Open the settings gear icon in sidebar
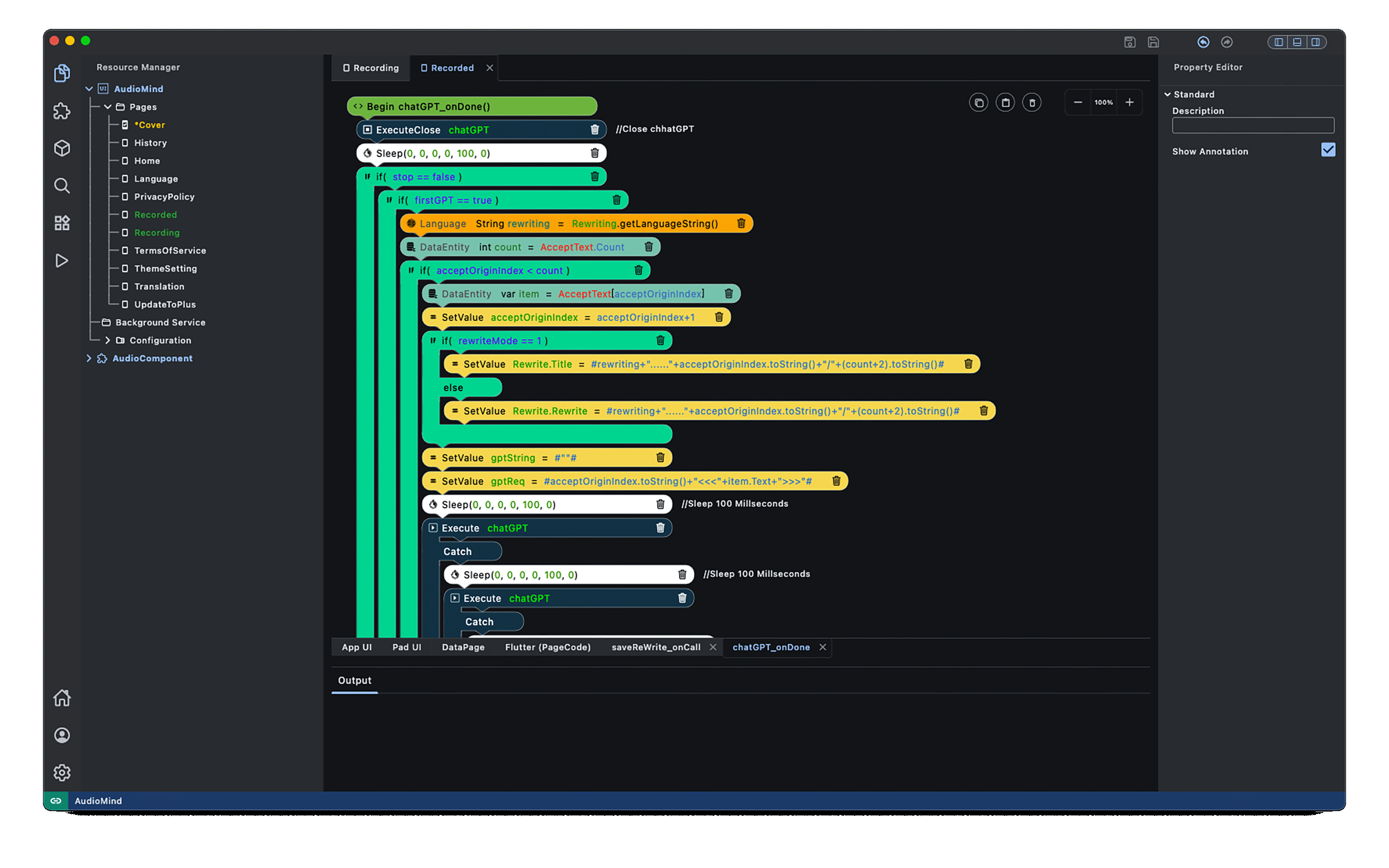Image resolution: width=1389 pixels, height=868 pixels. 62,773
